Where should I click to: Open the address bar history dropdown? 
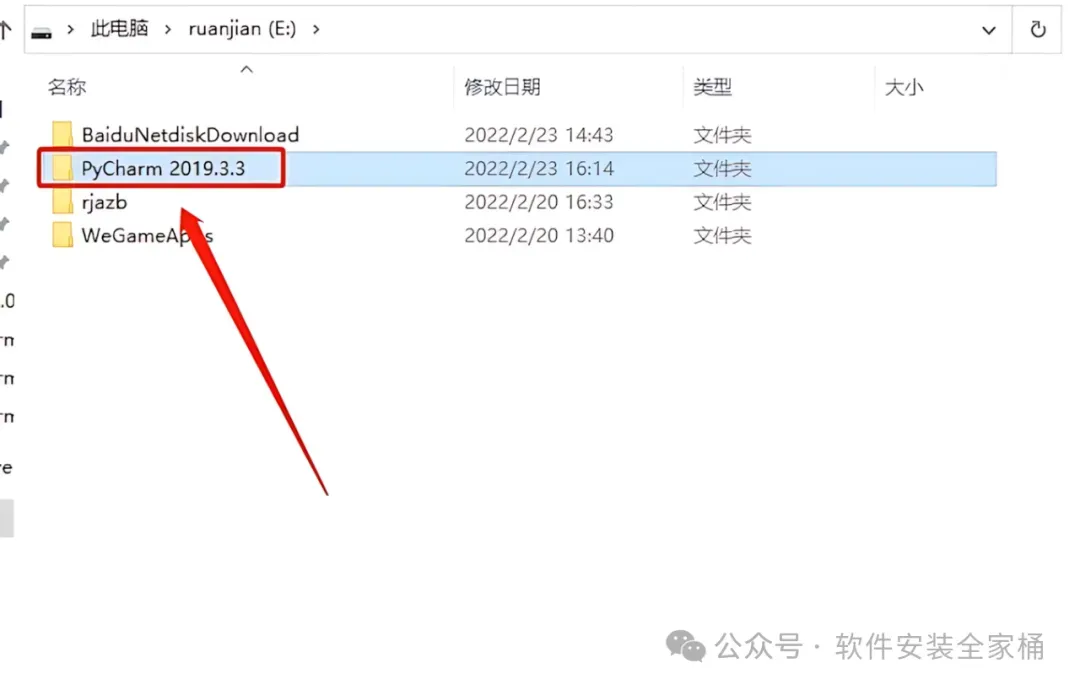[988, 30]
